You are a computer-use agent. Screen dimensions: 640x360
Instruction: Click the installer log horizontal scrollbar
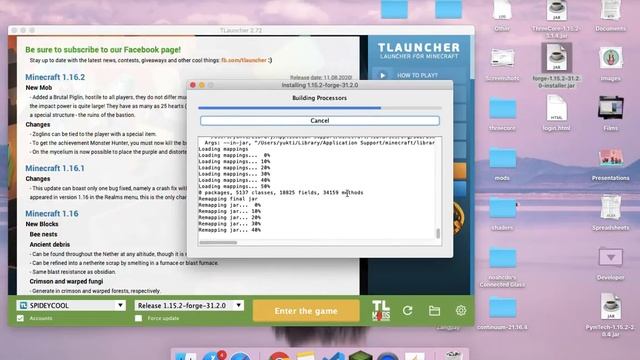tap(218, 242)
